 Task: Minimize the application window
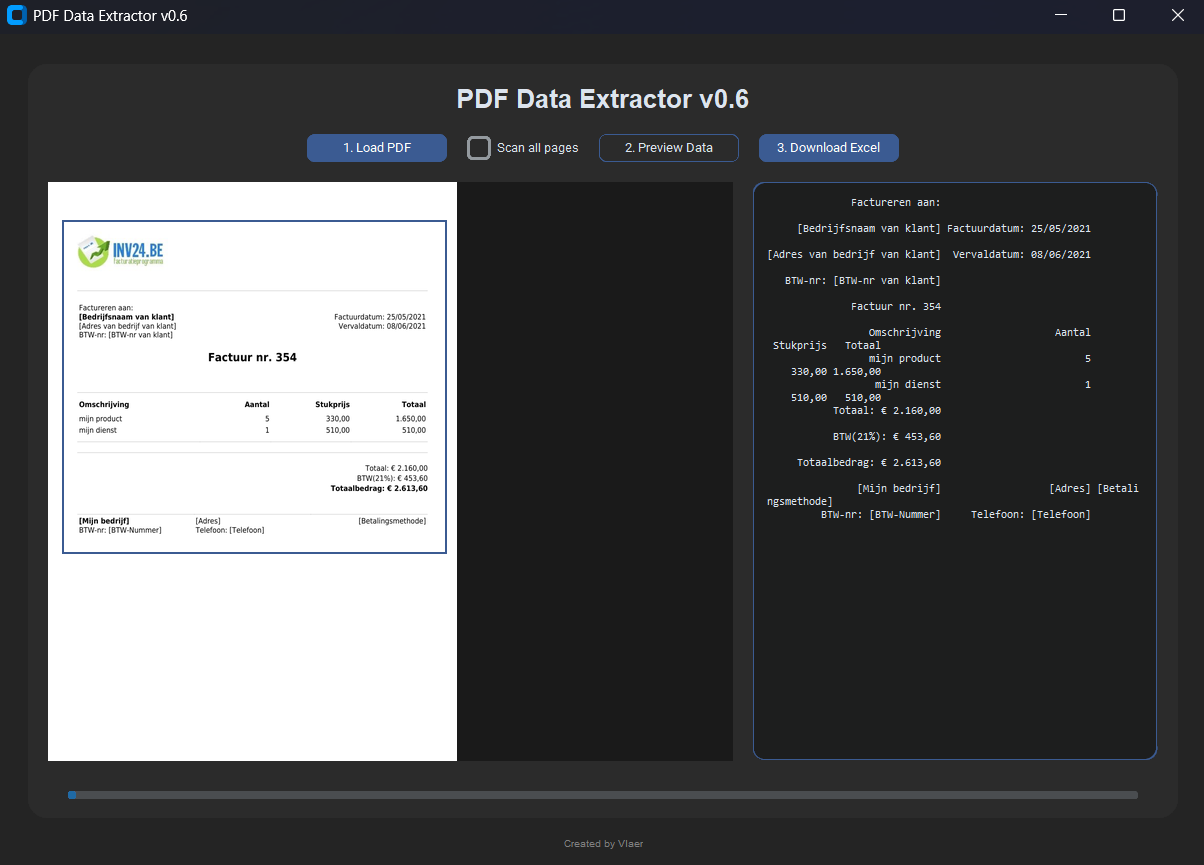tap(1060, 15)
